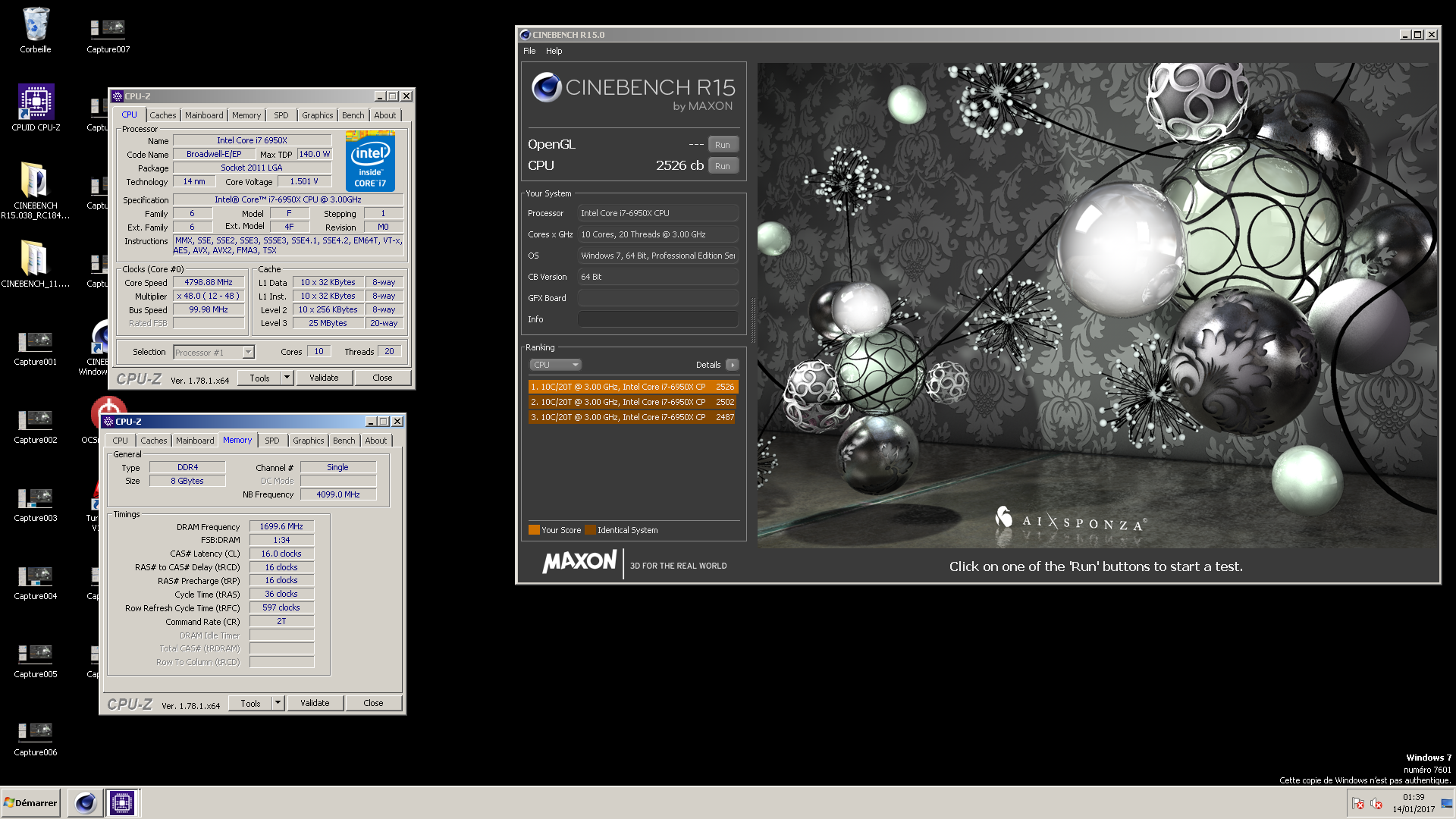Image resolution: width=1456 pixels, height=819 pixels.
Task: Click the Multiplier value x 48.0
Action: [x=209, y=296]
